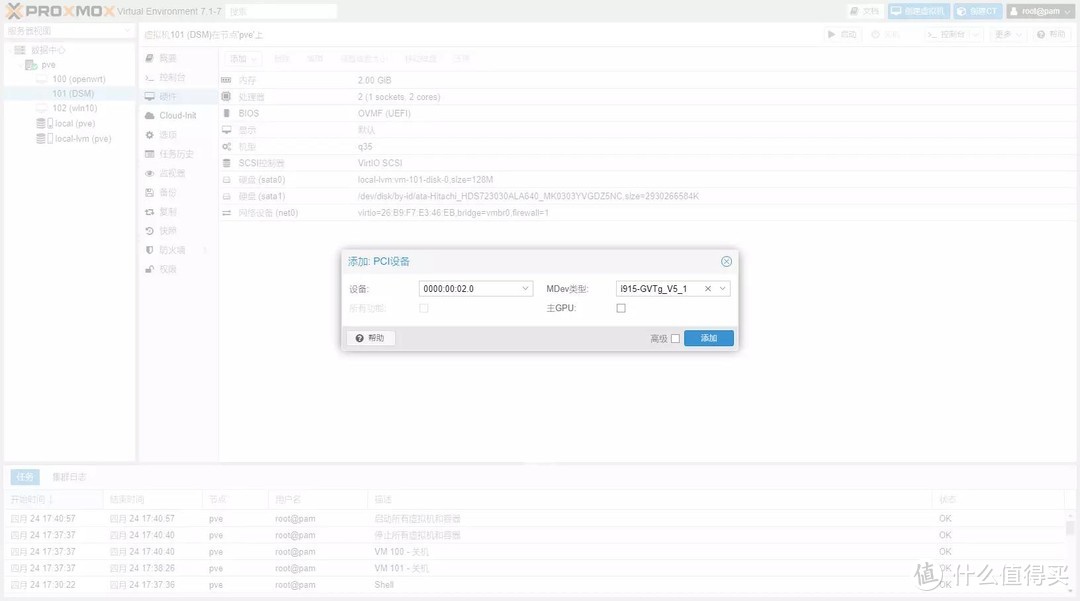The width and height of the screenshot is (1080, 601).
Task: Select the 网络设备 (net0) row
Action: click(647, 213)
